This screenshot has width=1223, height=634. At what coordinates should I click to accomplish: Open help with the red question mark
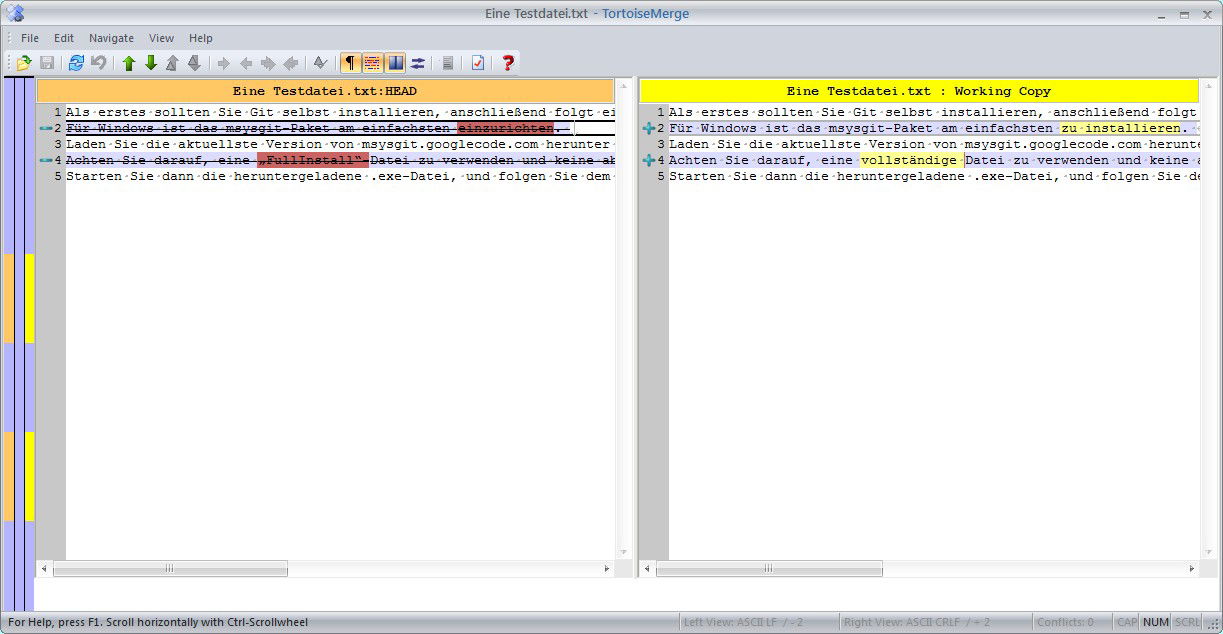tap(508, 63)
